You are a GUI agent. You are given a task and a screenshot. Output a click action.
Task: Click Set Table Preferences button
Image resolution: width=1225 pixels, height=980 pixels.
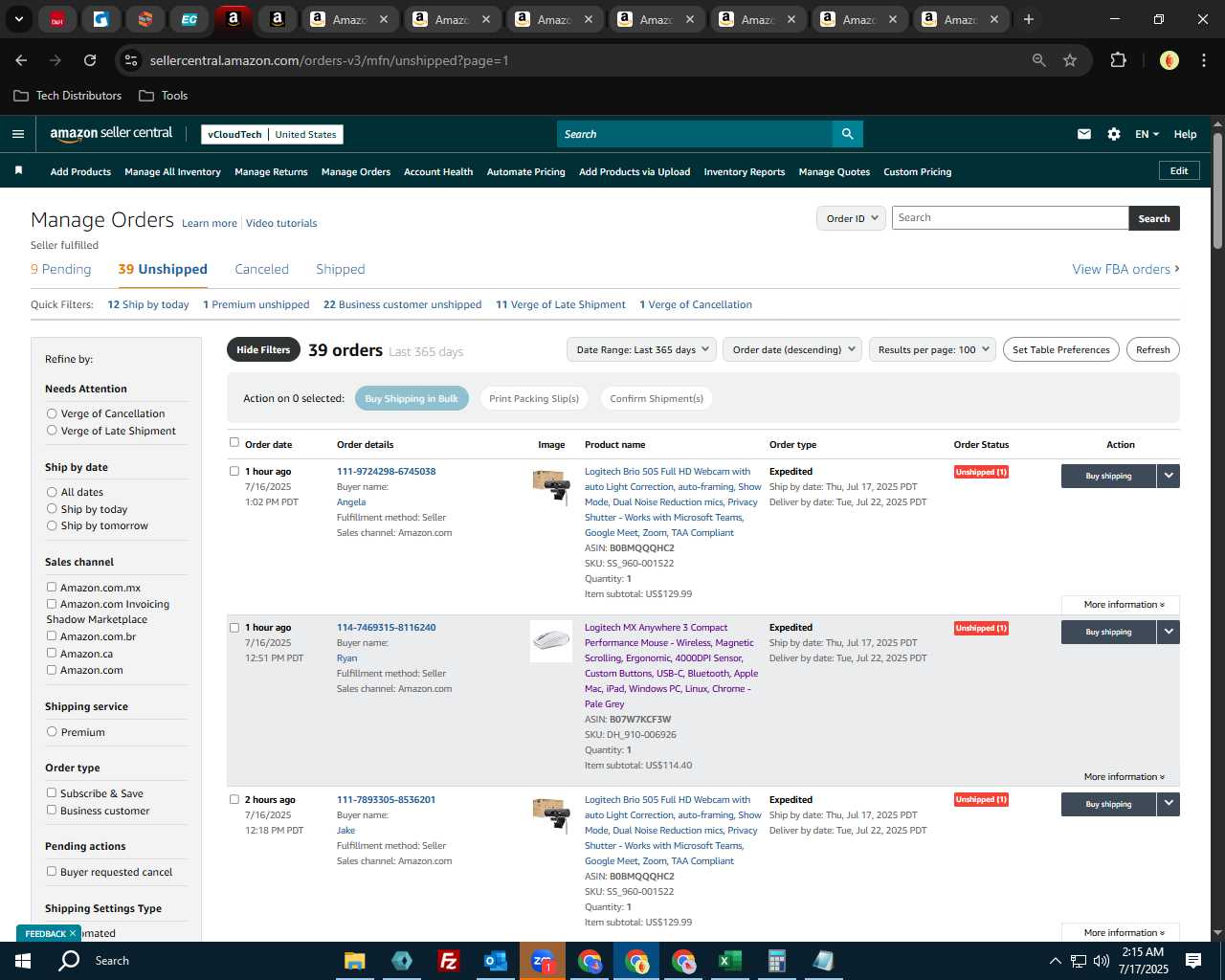1061,349
